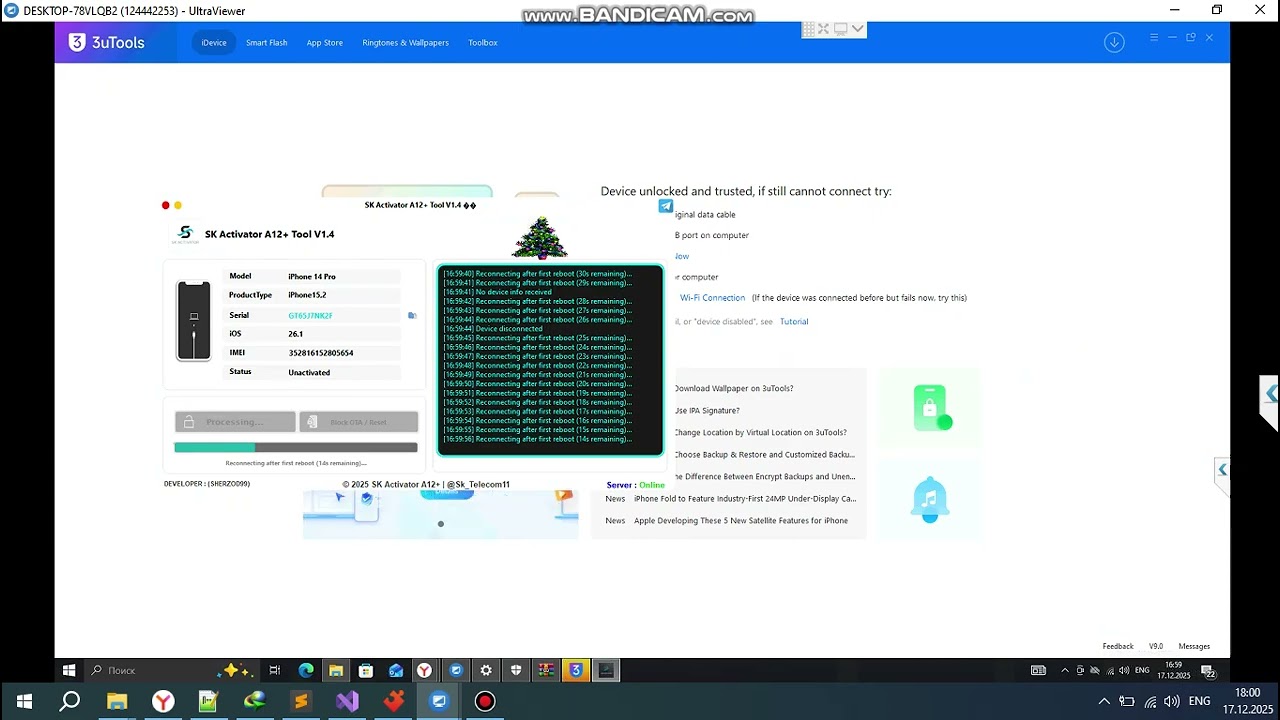
Task: Open File Explorer in local taskbar
Action: [117, 701]
